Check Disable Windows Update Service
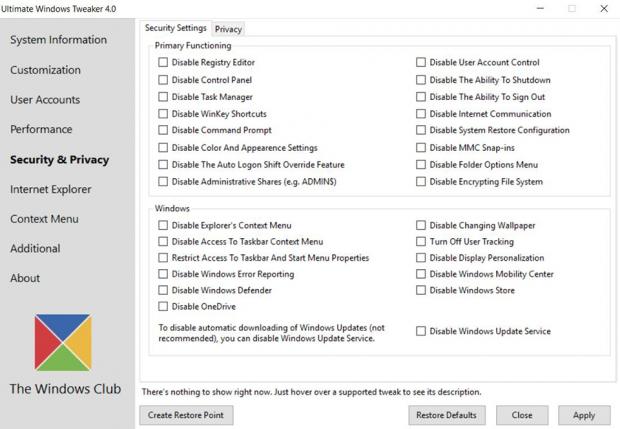The image size is (620, 429). coord(422,331)
